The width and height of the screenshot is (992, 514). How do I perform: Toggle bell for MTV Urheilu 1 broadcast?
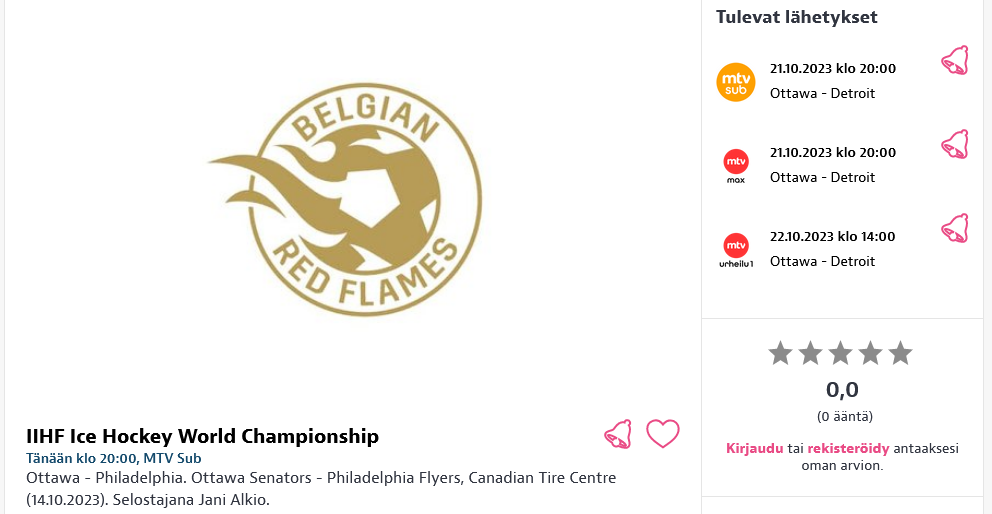point(955,229)
